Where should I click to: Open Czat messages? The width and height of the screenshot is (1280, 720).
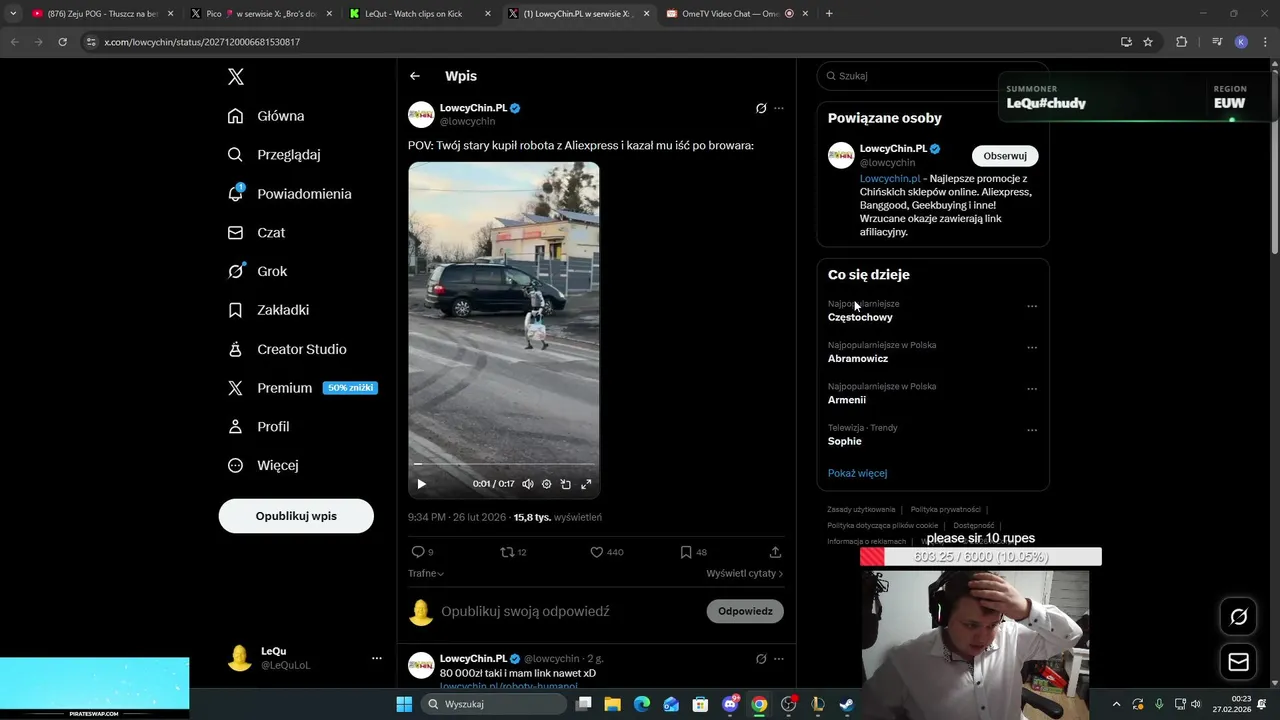click(x=256, y=232)
